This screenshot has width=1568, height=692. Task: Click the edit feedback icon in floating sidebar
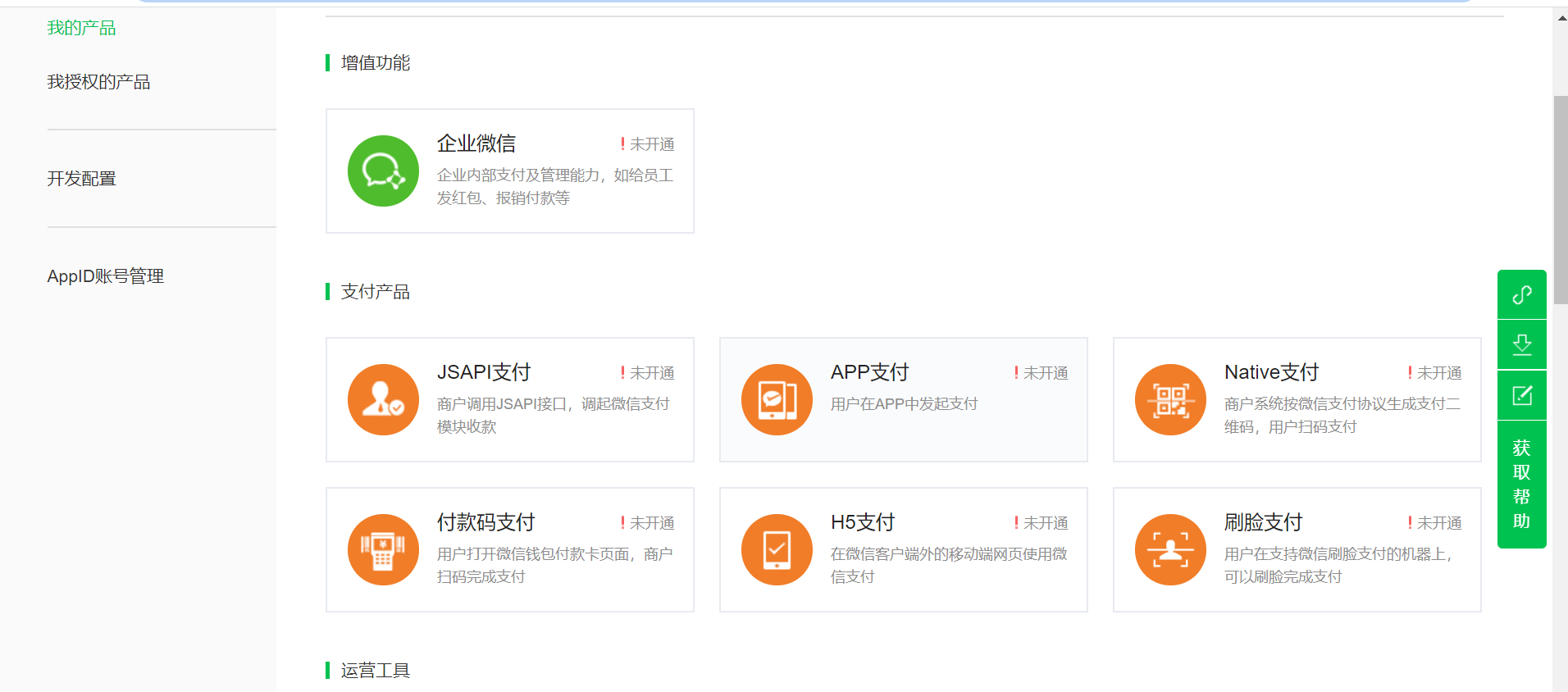click(1522, 395)
